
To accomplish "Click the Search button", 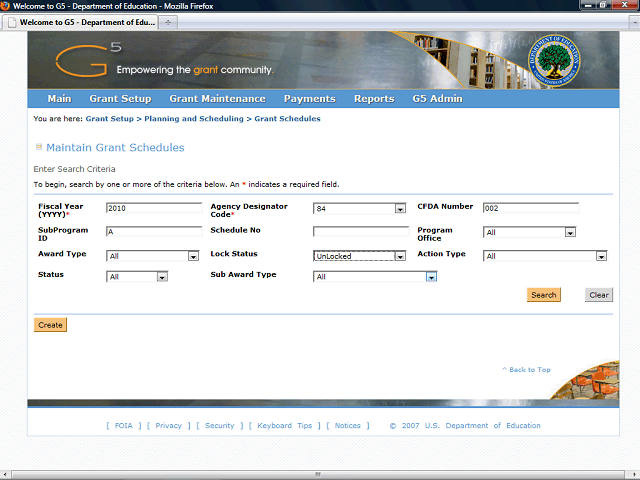I will pyautogui.click(x=544, y=295).
